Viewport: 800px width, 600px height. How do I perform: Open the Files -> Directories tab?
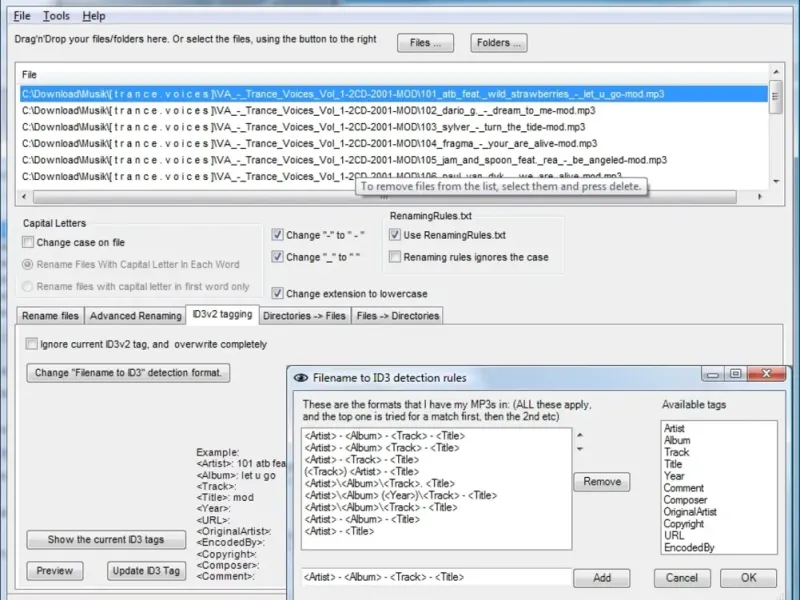pyautogui.click(x=397, y=316)
